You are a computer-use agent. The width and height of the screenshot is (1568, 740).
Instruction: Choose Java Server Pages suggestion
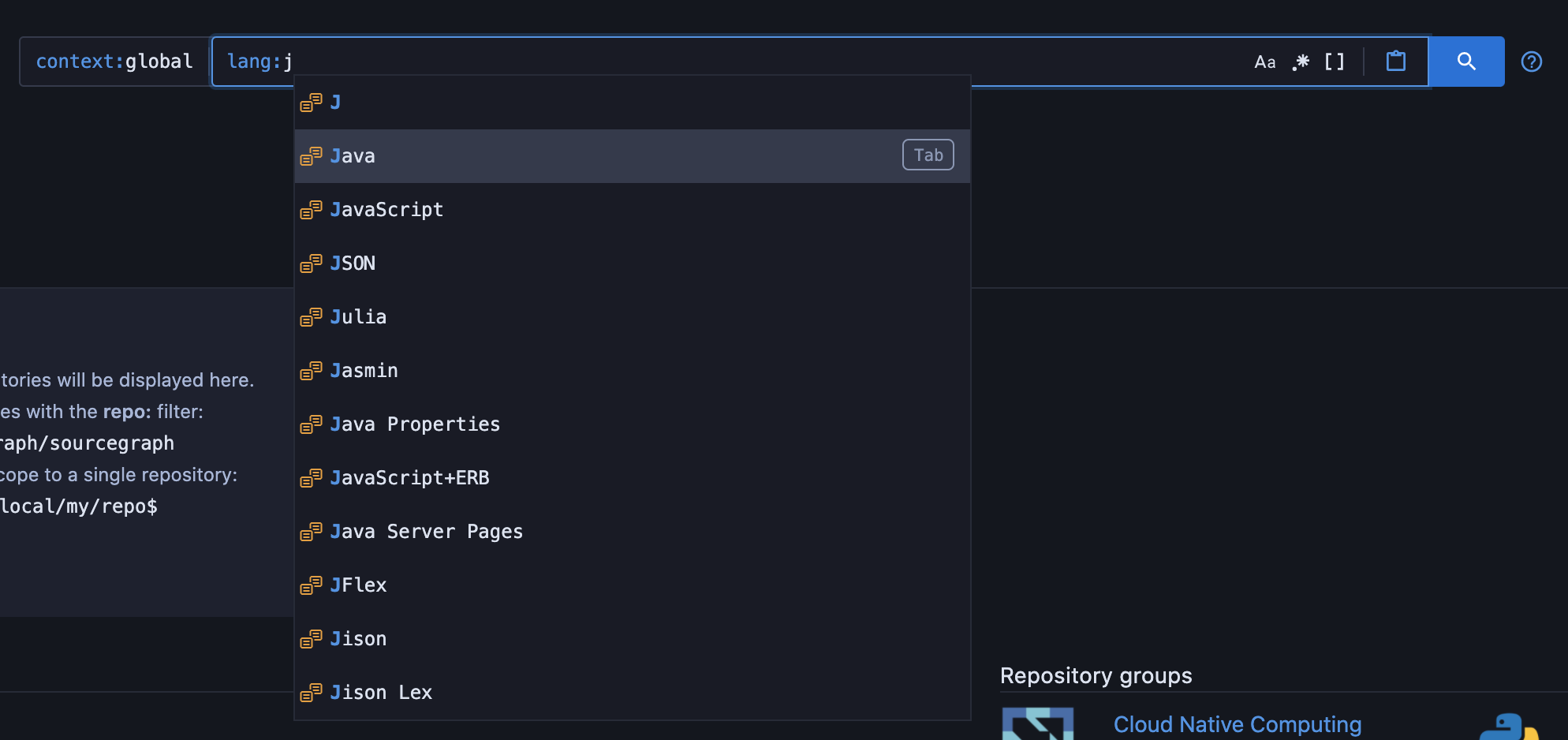[633, 532]
